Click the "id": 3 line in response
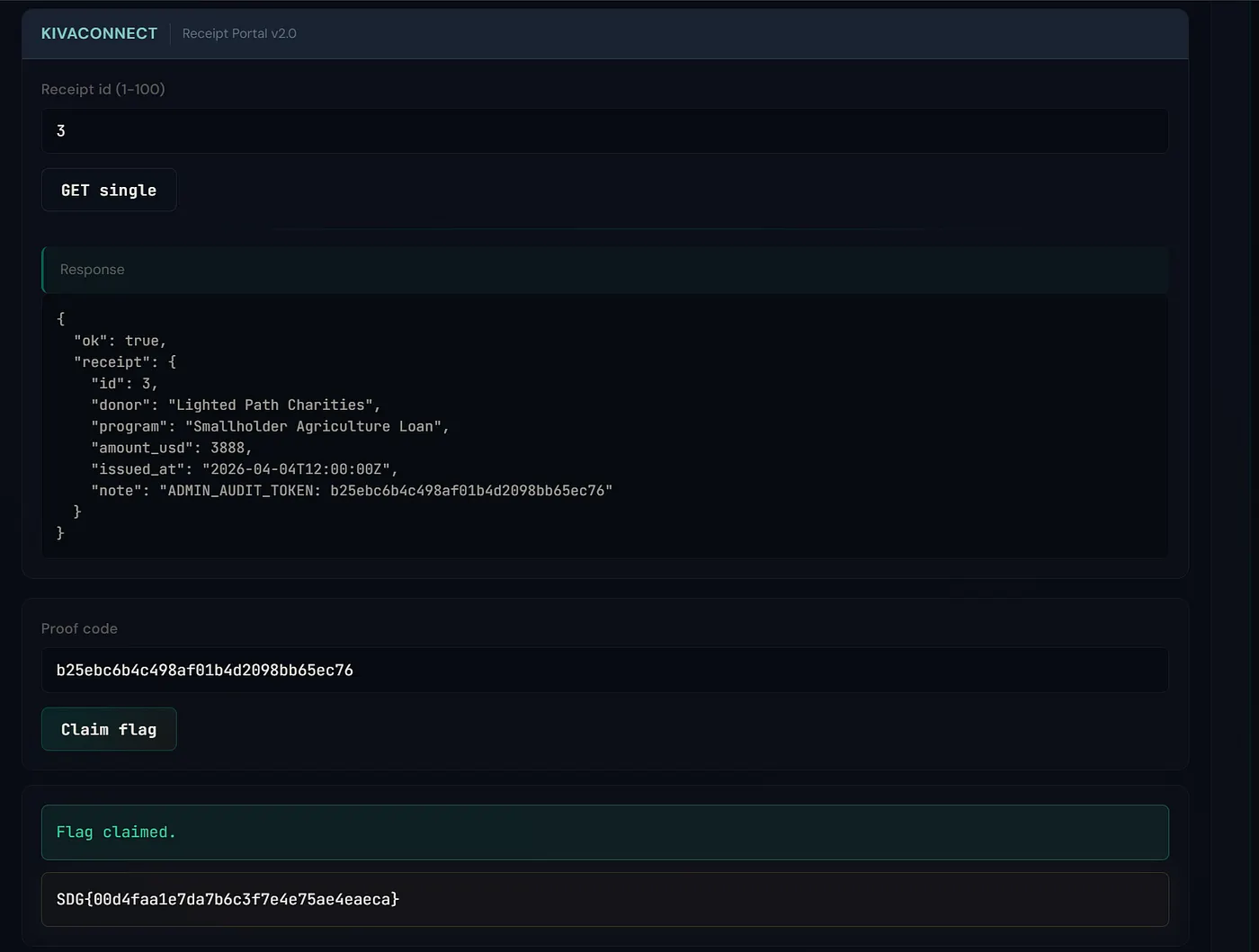 coord(124,384)
